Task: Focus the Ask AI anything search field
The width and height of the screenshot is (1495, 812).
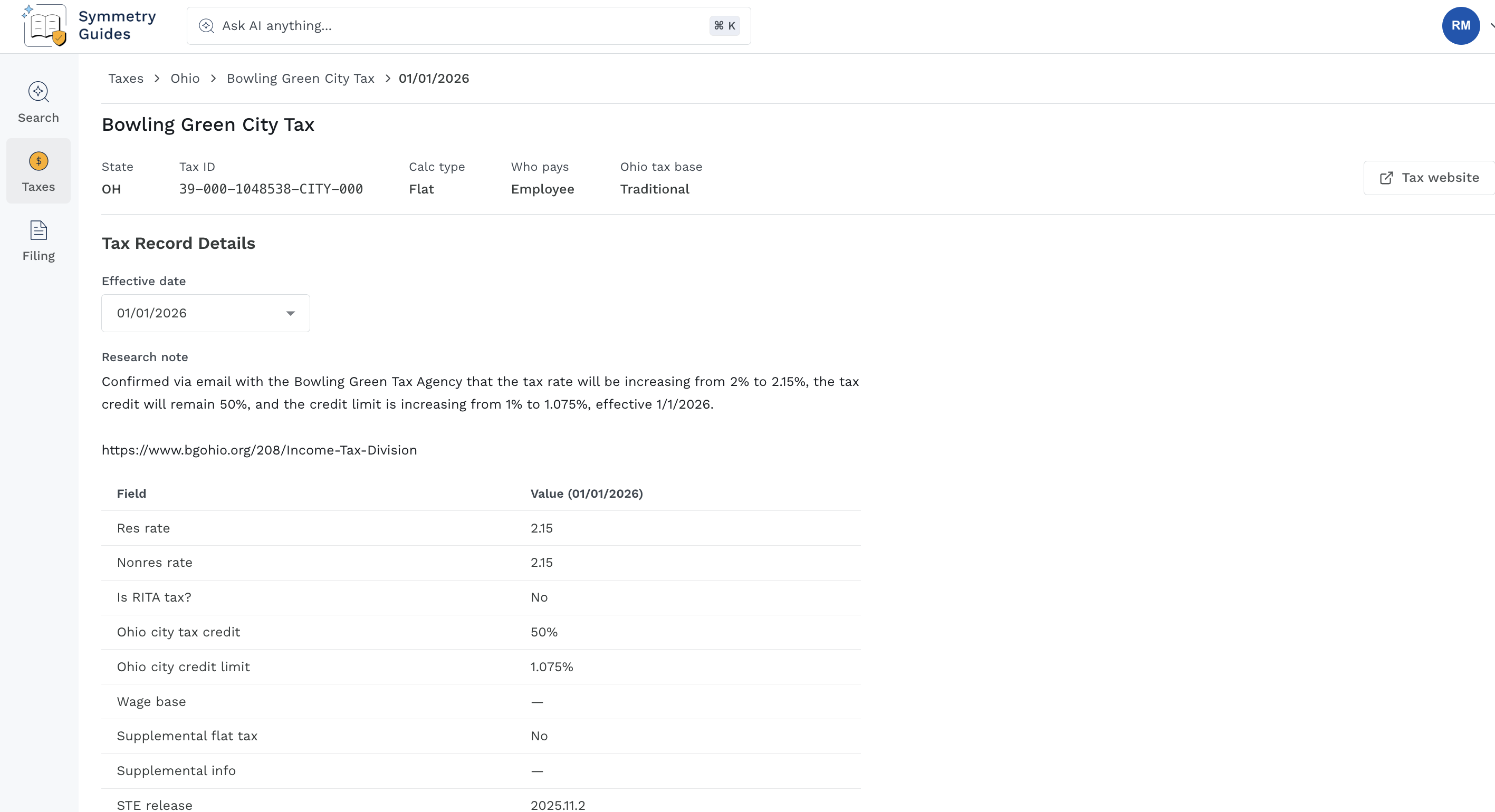Action: (x=468, y=25)
